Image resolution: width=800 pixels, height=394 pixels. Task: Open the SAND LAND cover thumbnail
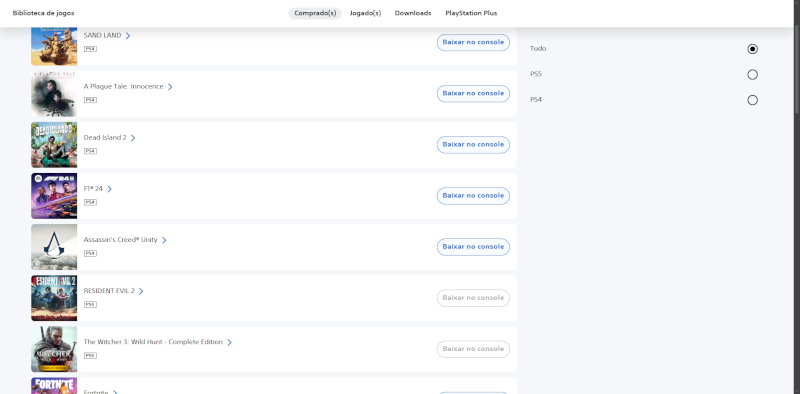coord(54,46)
